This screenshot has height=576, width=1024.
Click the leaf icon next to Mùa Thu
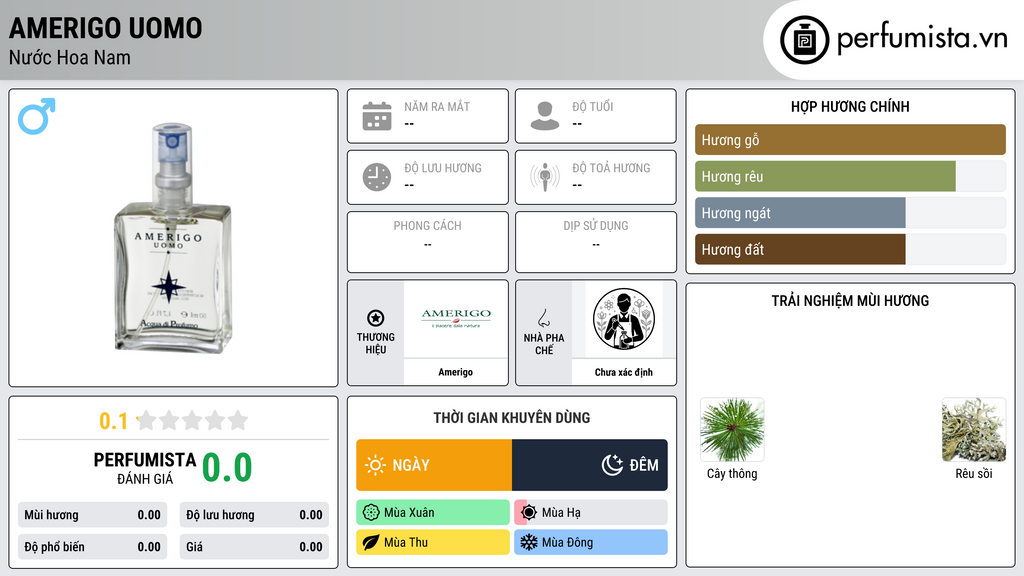(371, 542)
